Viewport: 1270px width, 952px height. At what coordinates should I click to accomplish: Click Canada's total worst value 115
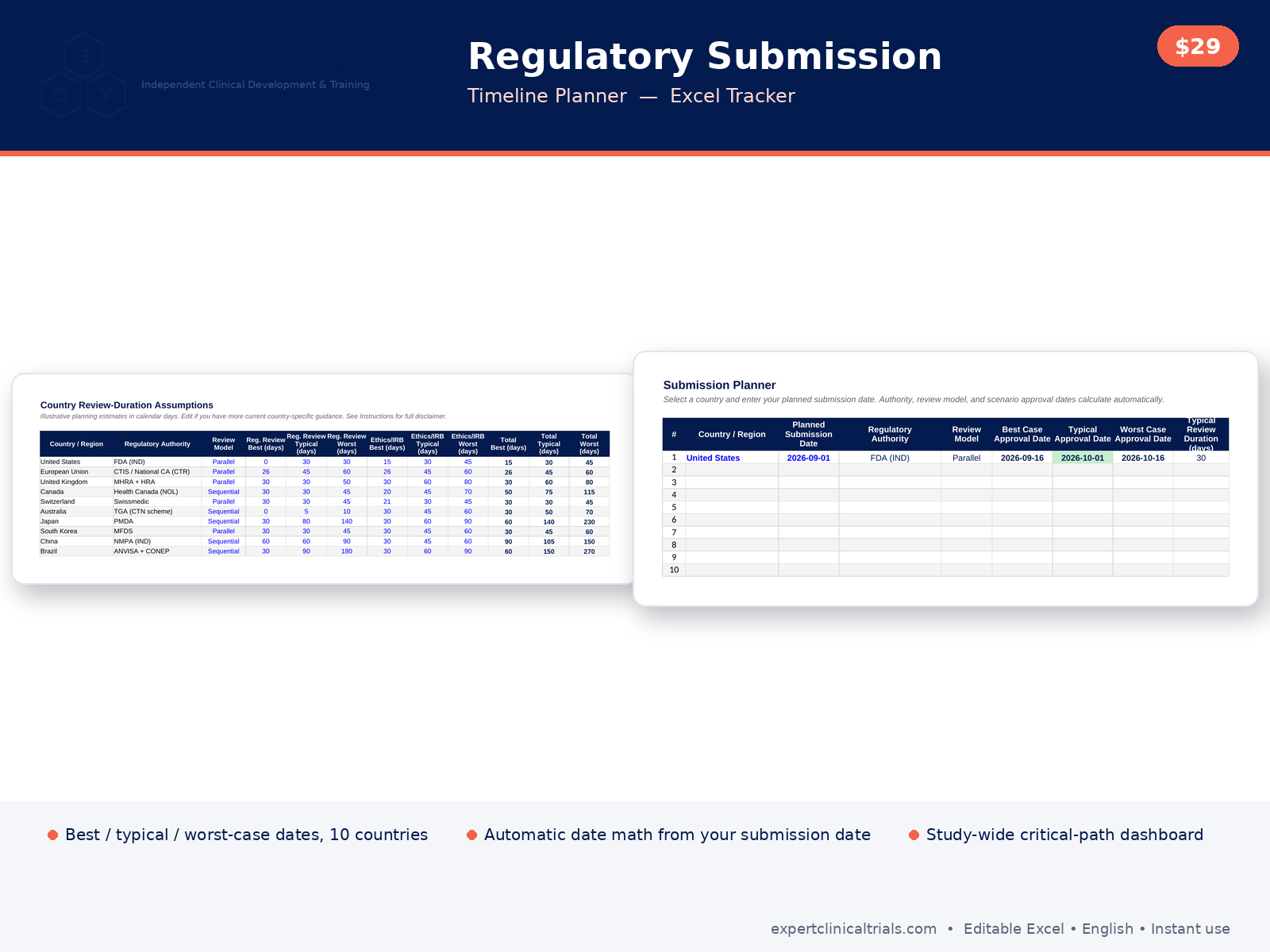coord(589,492)
